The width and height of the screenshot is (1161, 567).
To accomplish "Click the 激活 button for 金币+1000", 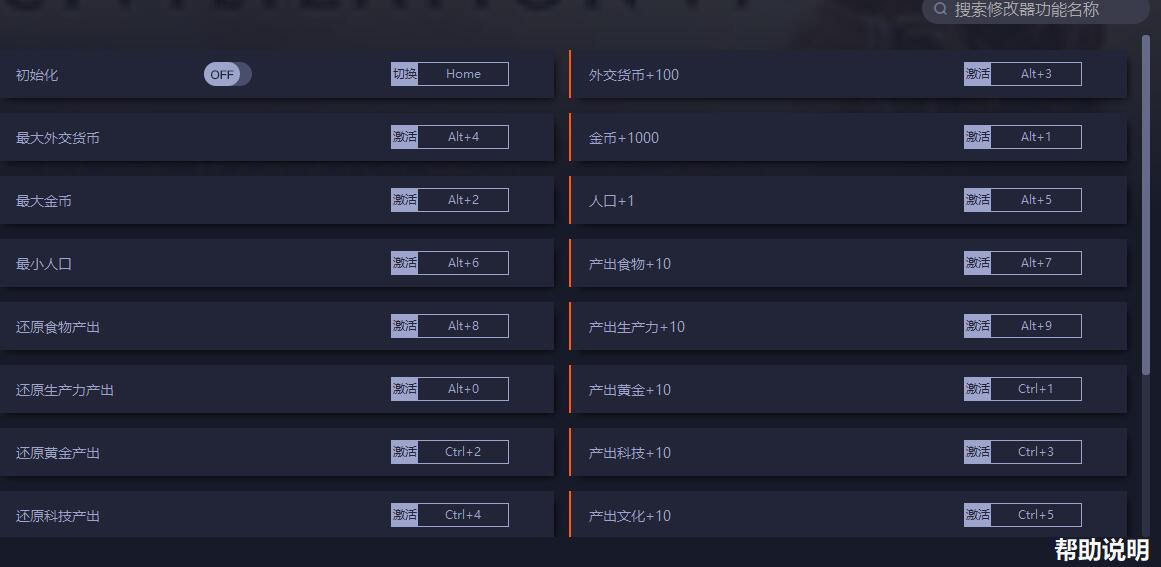I will tap(977, 137).
